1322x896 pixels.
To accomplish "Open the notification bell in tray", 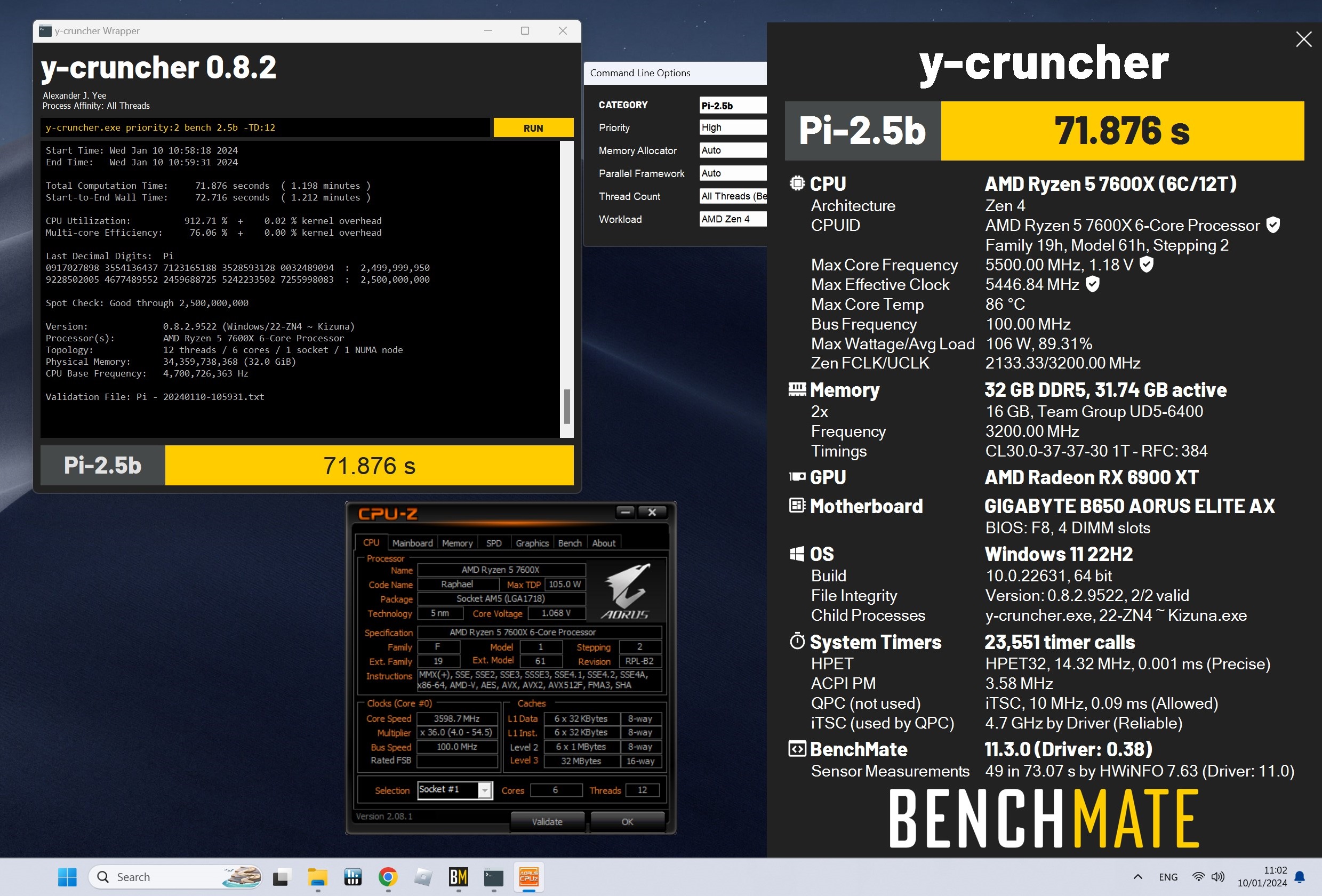I will [x=1299, y=877].
